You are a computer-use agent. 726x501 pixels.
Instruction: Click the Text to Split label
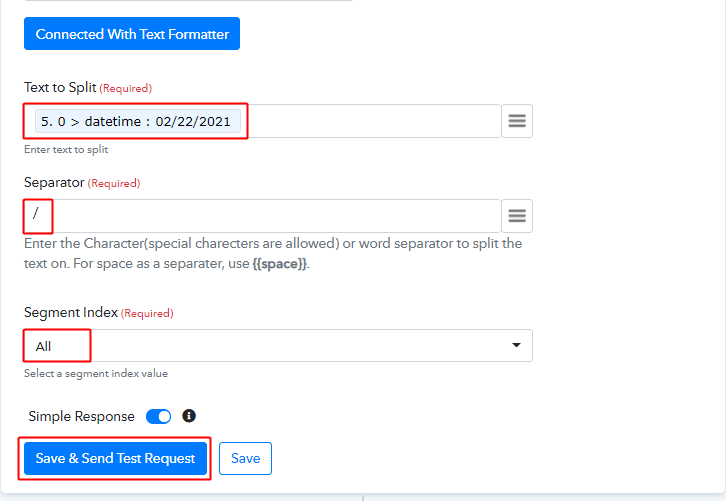click(x=60, y=88)
